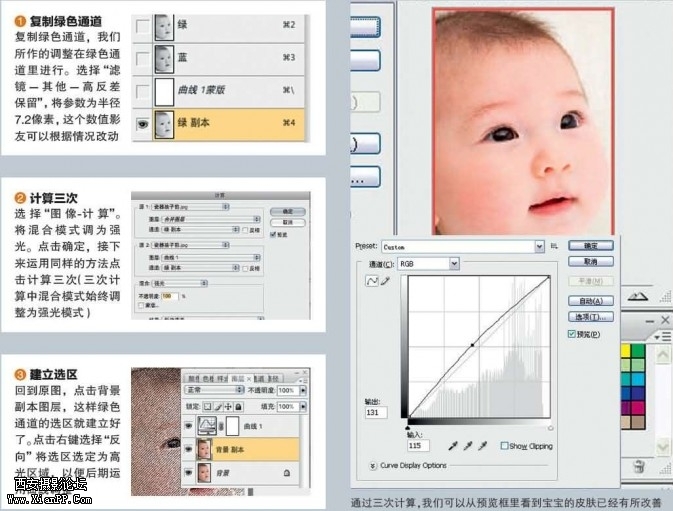Click 取消 button in 计算 dialog
Image resolution: width=673 pixels, height=511 pixels.
coord(288,222)
